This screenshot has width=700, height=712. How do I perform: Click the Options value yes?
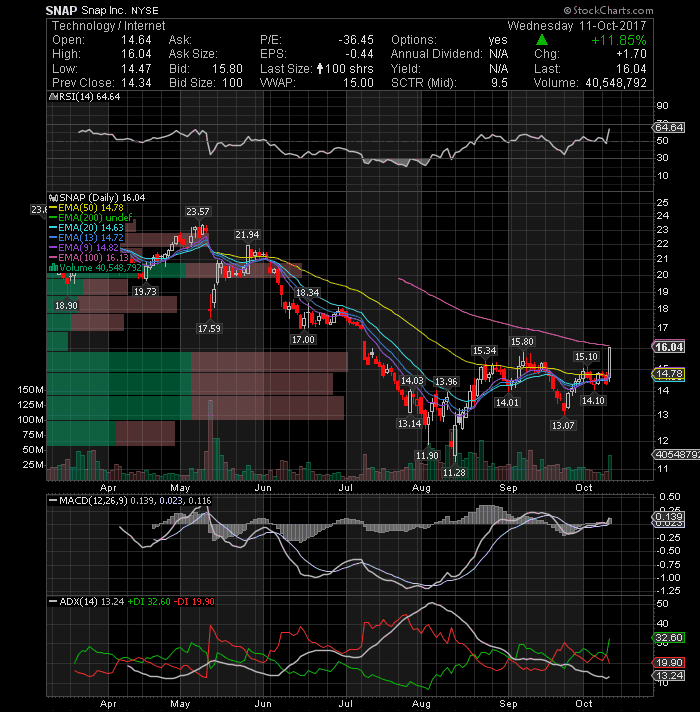click(498, 40)
